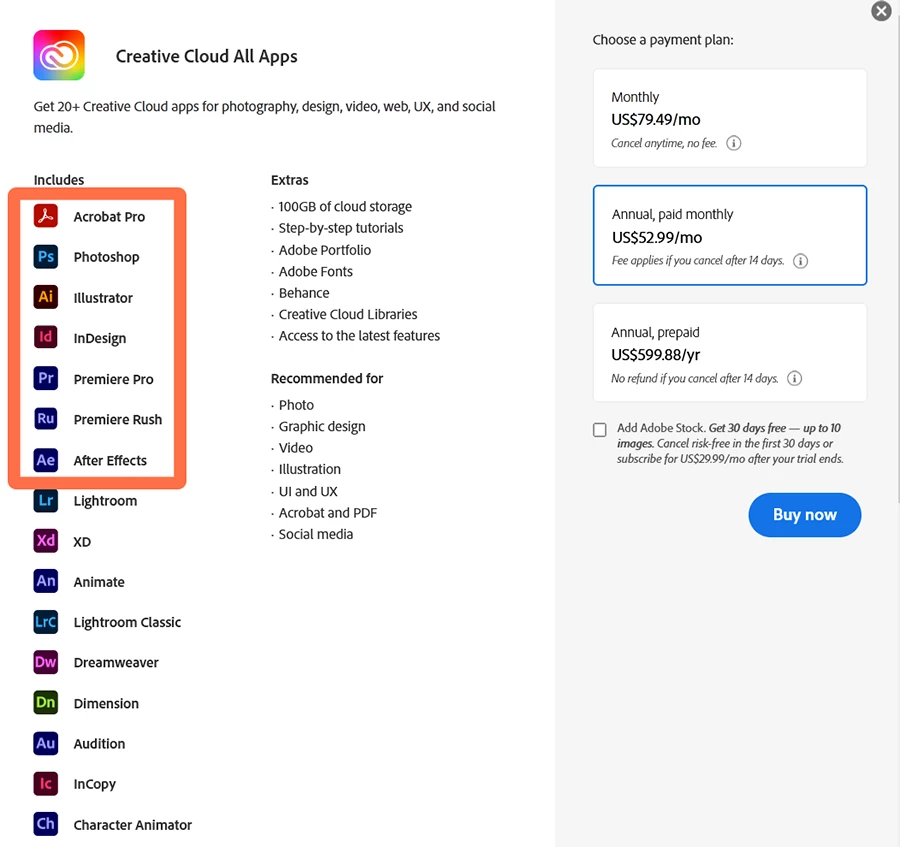Click the InCopy Ic icon

click(x=46, y=784)
